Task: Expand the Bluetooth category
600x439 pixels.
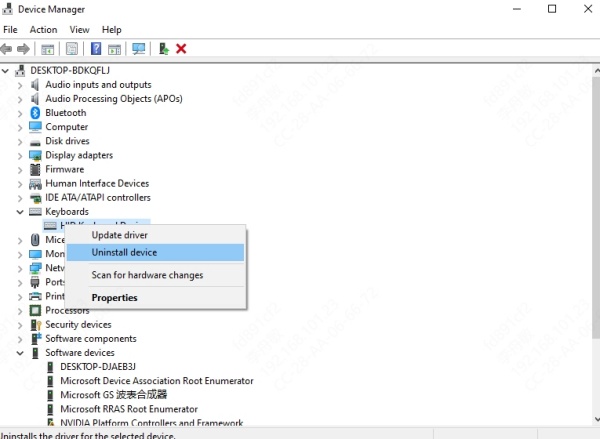Action: point(20,113)
